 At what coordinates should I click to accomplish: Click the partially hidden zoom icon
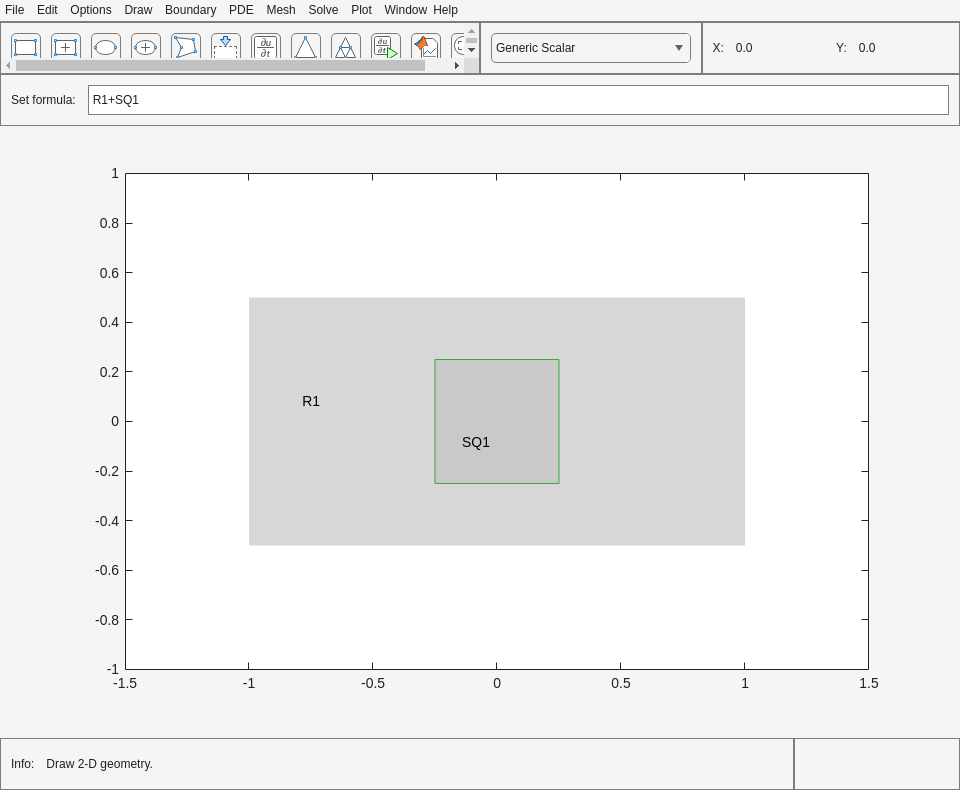(457, 47)
